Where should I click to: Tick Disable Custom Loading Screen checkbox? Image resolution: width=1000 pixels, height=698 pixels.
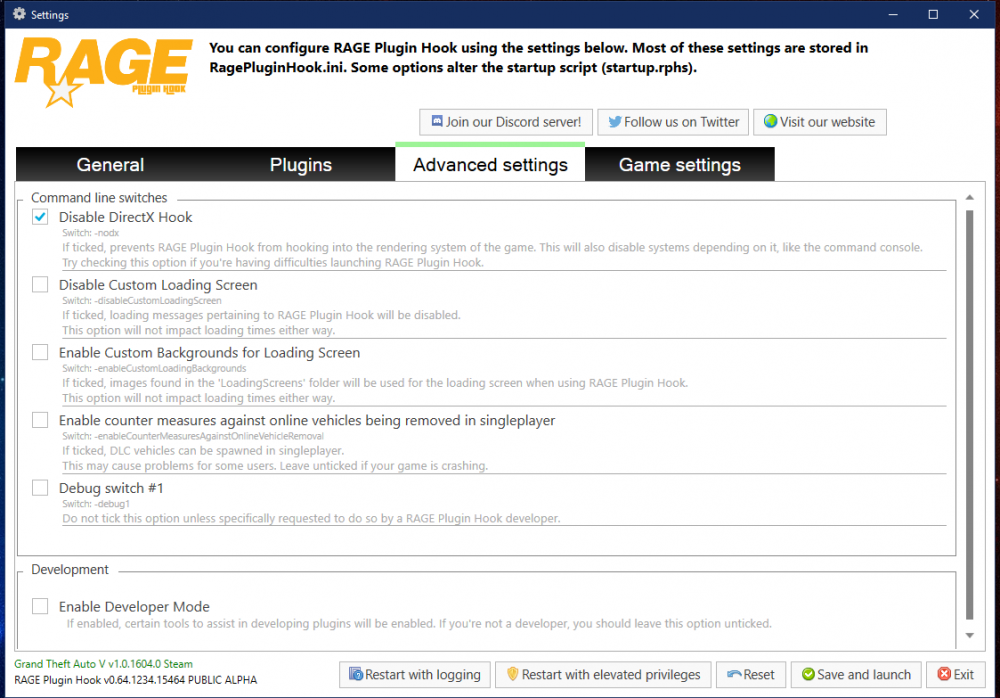pyautogui.click(x=40, y=285)
